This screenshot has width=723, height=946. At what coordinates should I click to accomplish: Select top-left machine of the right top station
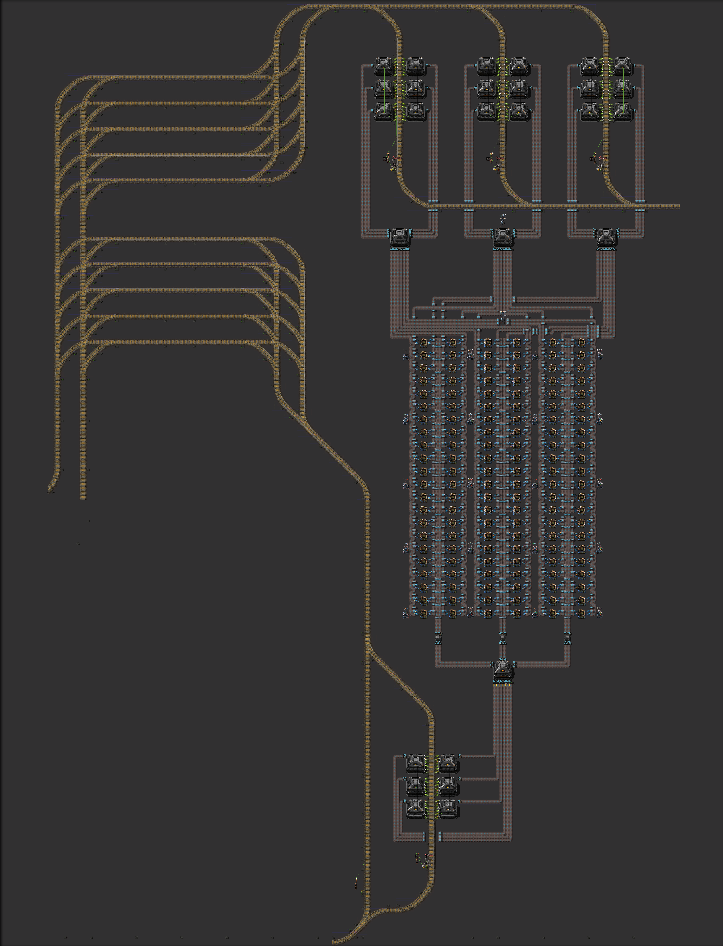click(590, 66)
